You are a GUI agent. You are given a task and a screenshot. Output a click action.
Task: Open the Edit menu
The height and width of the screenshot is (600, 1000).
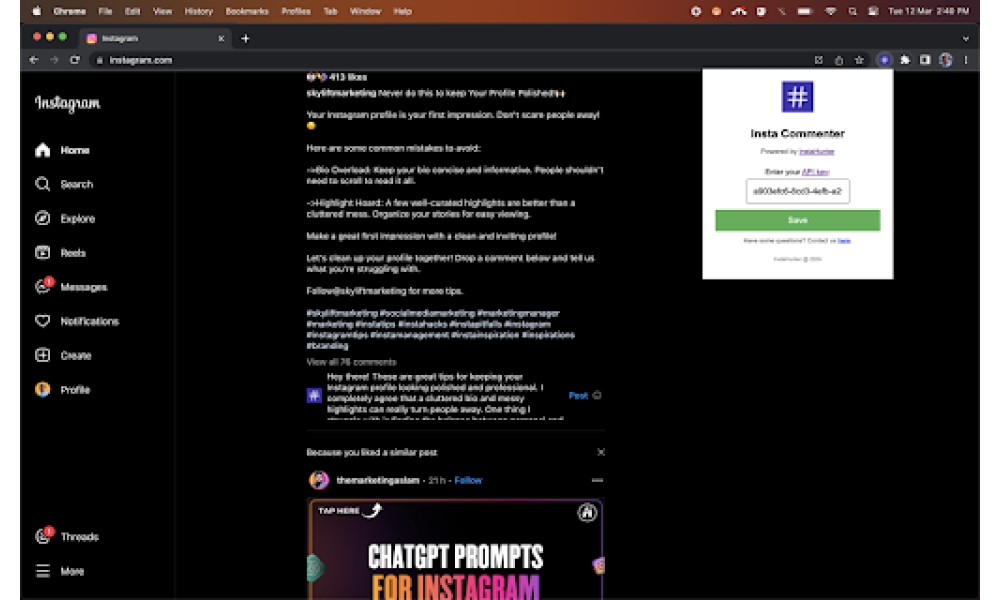(x=132, y=11)
